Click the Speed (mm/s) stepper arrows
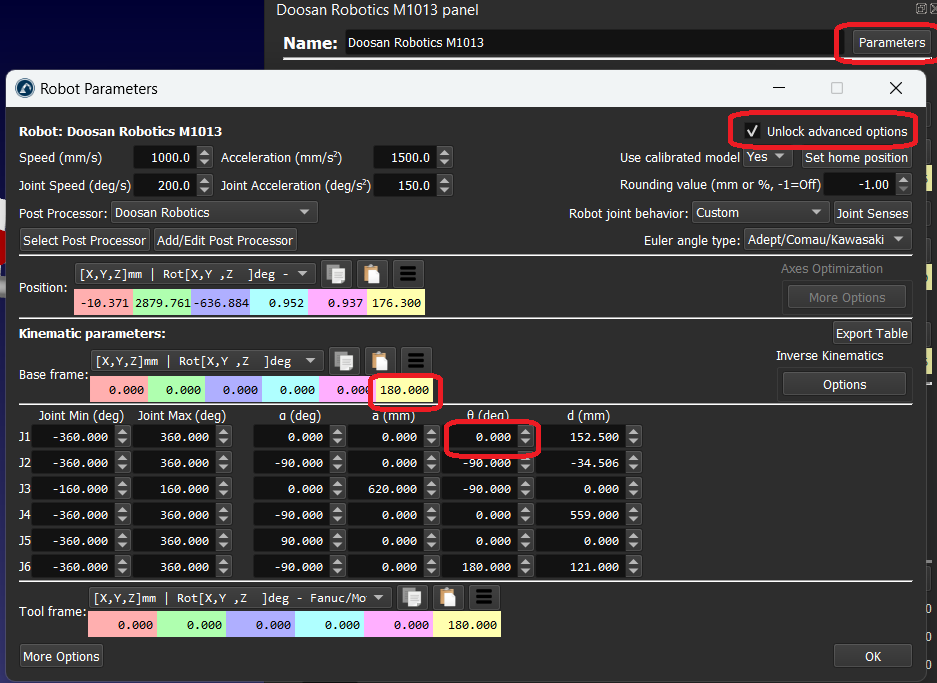Viewport: 937px width, 683px height. pyautogui.click(x=205, y=158)
